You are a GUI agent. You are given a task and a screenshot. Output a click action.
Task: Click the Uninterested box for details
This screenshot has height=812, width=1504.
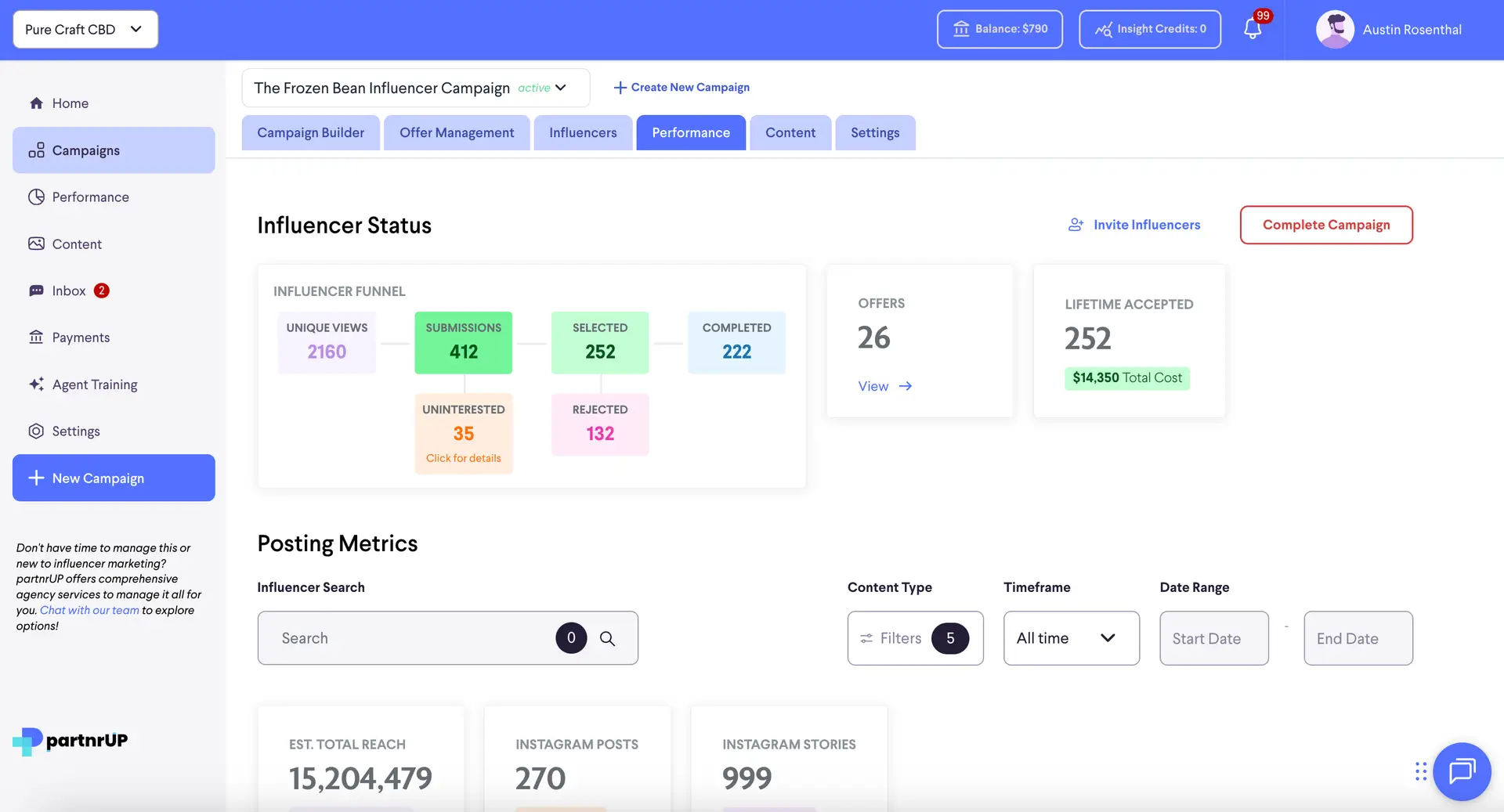pyautogui.click(x=463, y=433)
